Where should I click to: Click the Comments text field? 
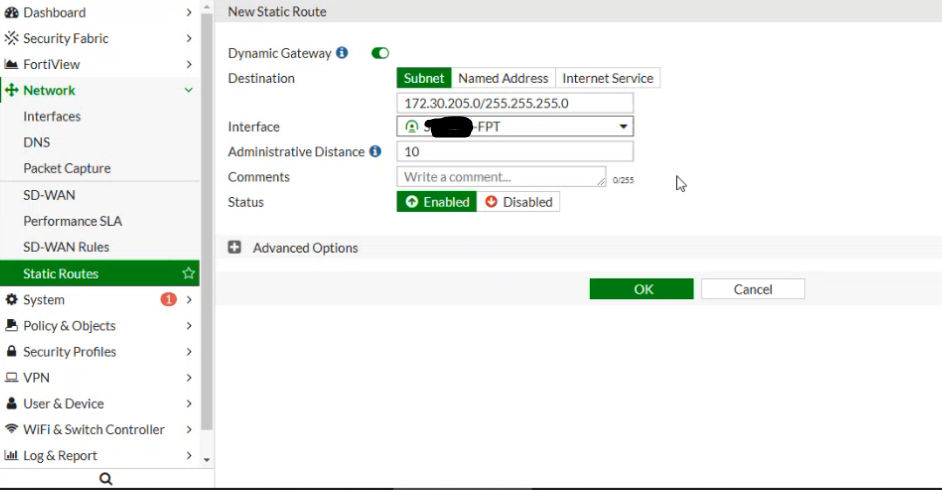500,177
